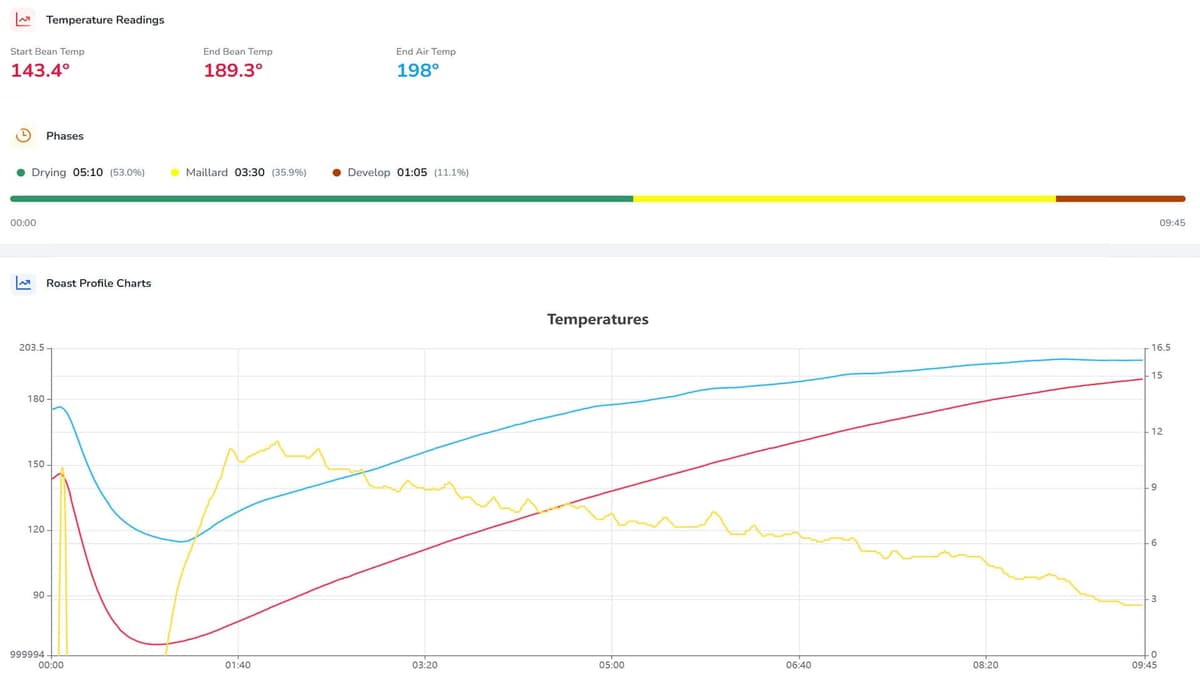The height and width of the screenshot is (690, 1200).
Task: Click the yellow Maillard segment of phase bar
Action: [845, 199]
